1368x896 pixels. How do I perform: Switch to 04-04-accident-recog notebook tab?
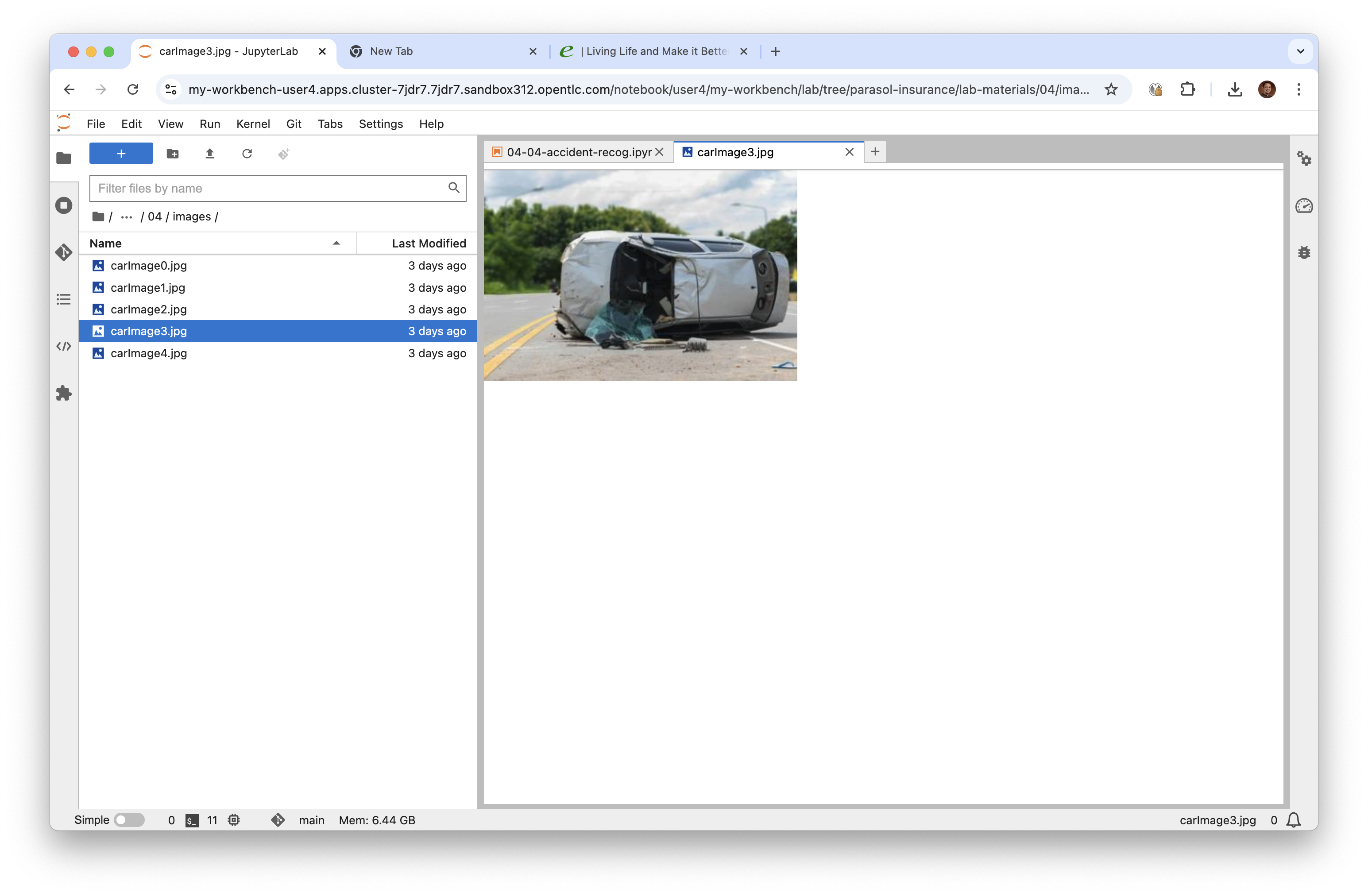click(578, 152)
